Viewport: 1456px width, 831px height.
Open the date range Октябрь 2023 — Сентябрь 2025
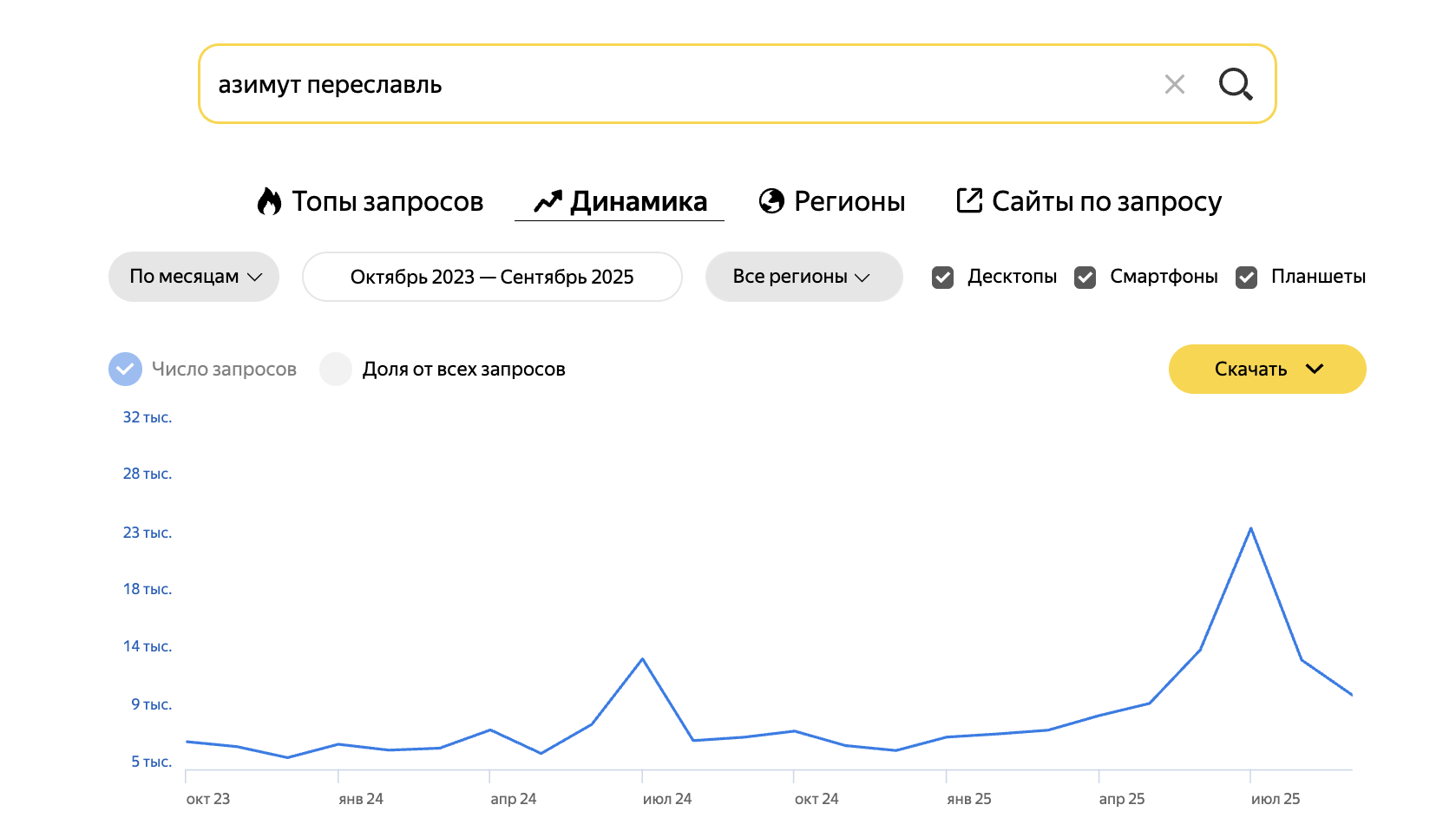click(x=492, y=277)
